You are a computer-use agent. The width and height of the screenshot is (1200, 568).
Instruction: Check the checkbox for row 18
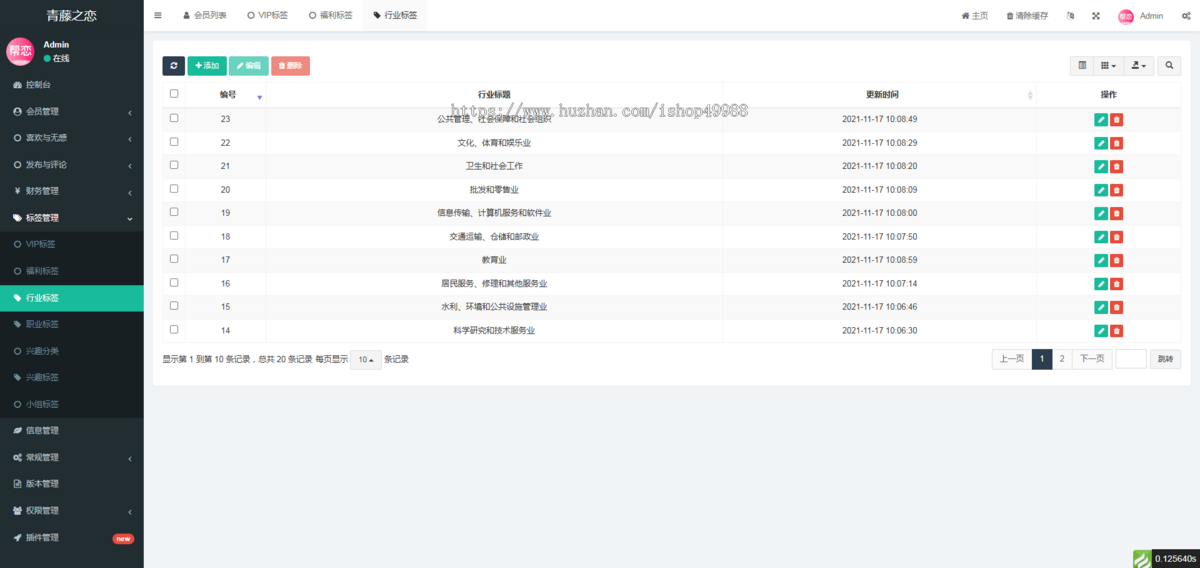click(174, 235)
